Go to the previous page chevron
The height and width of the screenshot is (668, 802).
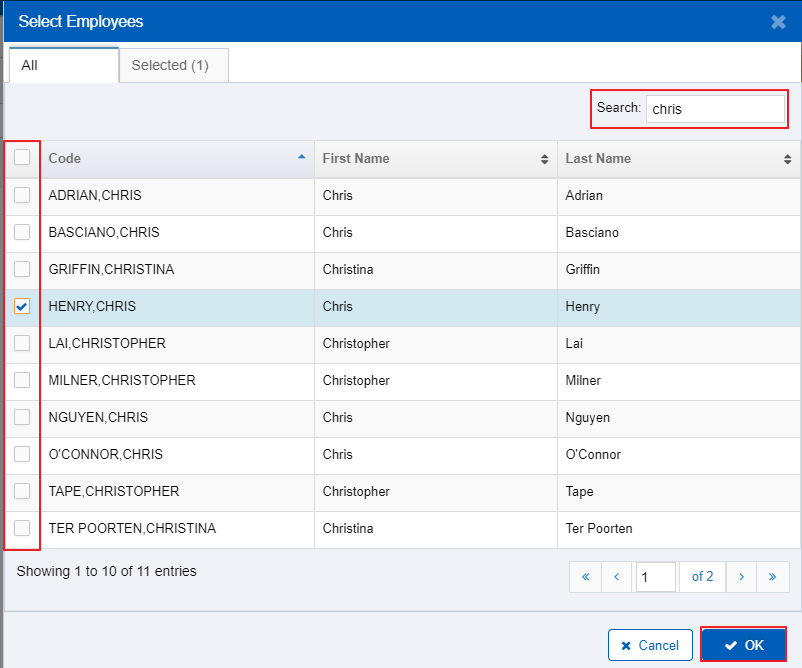[617, 577]
